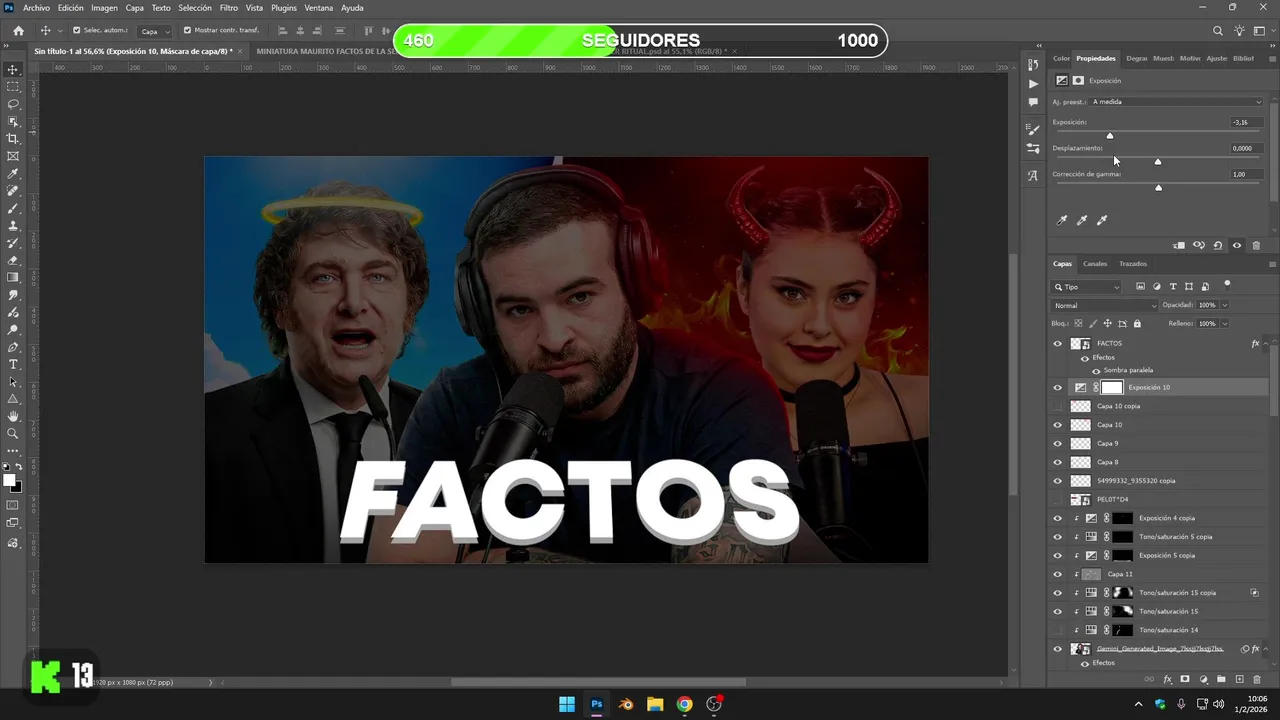The width and height of the screenshot is (1280, 720).
Task: Click Exposición slider handle
Action: pyautogui.click(x=1109, y=135)
